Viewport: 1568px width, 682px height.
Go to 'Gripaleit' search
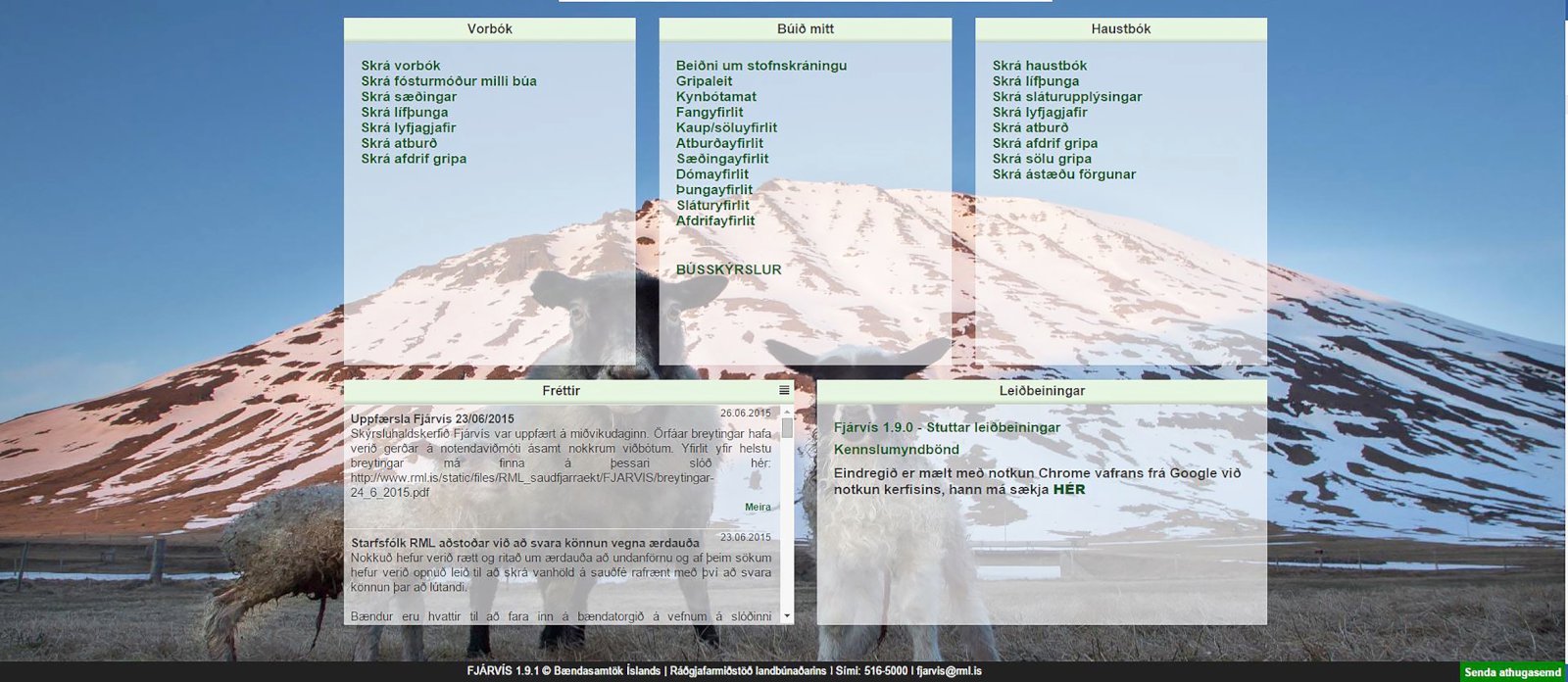(x=704, y=81)
